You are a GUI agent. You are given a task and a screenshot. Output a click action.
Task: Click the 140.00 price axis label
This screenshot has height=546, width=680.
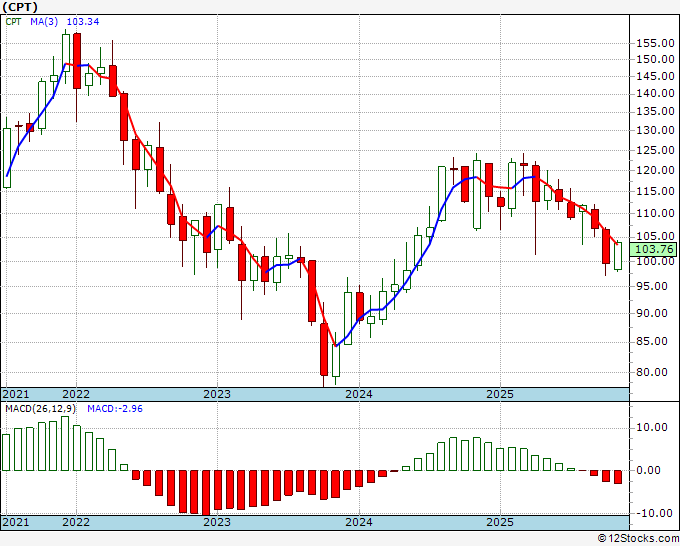coord(655,93)
